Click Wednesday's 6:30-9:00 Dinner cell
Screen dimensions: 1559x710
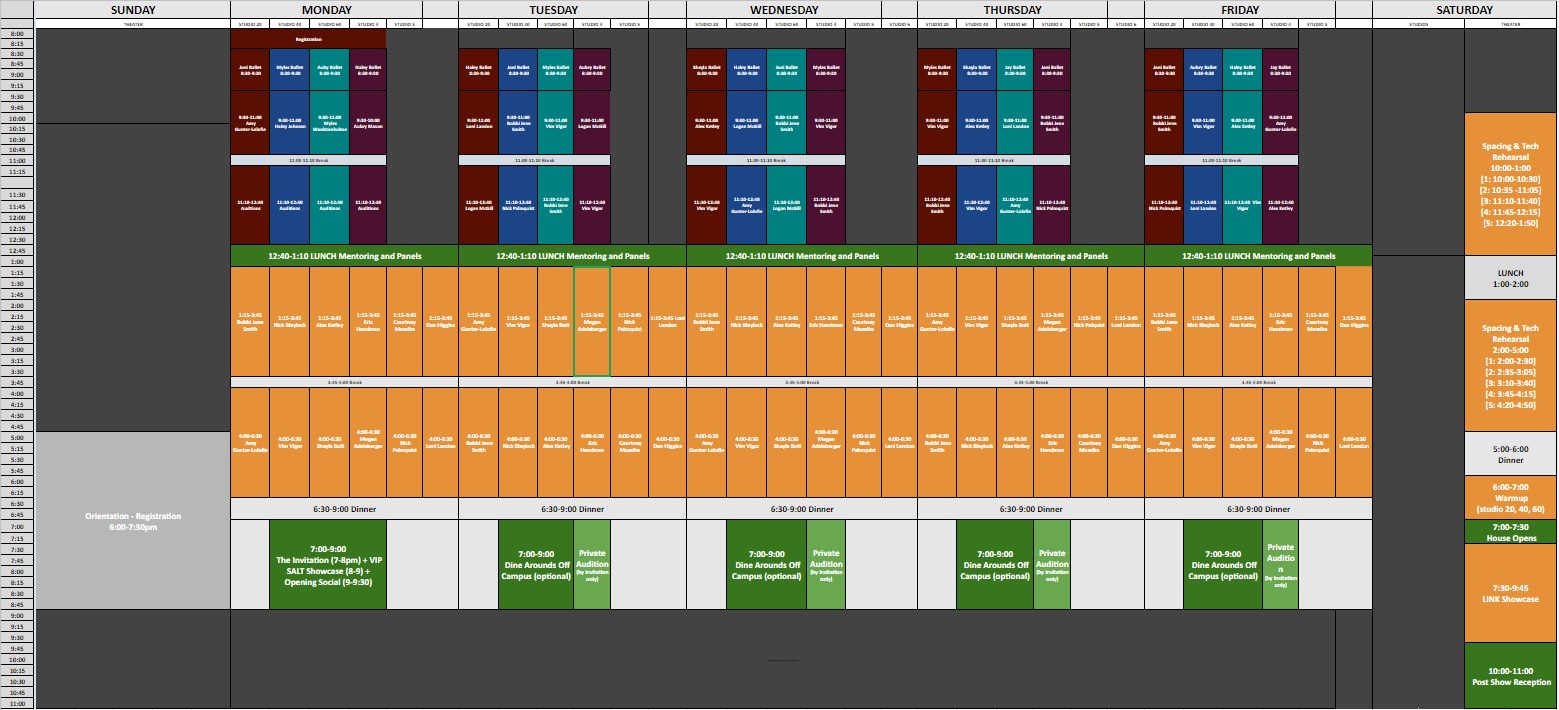pyautogui.click(x=801, y=509)
